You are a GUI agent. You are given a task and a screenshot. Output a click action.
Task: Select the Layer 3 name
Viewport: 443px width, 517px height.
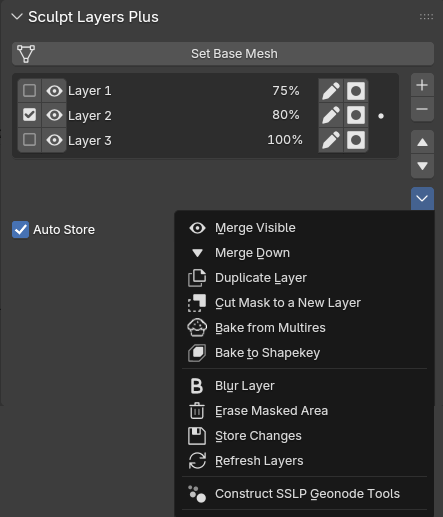pos(90,140)
